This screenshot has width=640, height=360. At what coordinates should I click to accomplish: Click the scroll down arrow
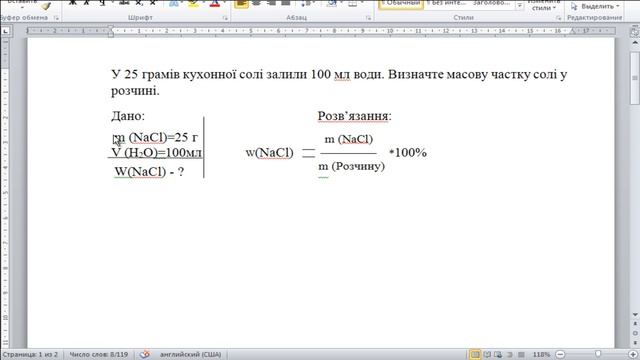[635, 315]
